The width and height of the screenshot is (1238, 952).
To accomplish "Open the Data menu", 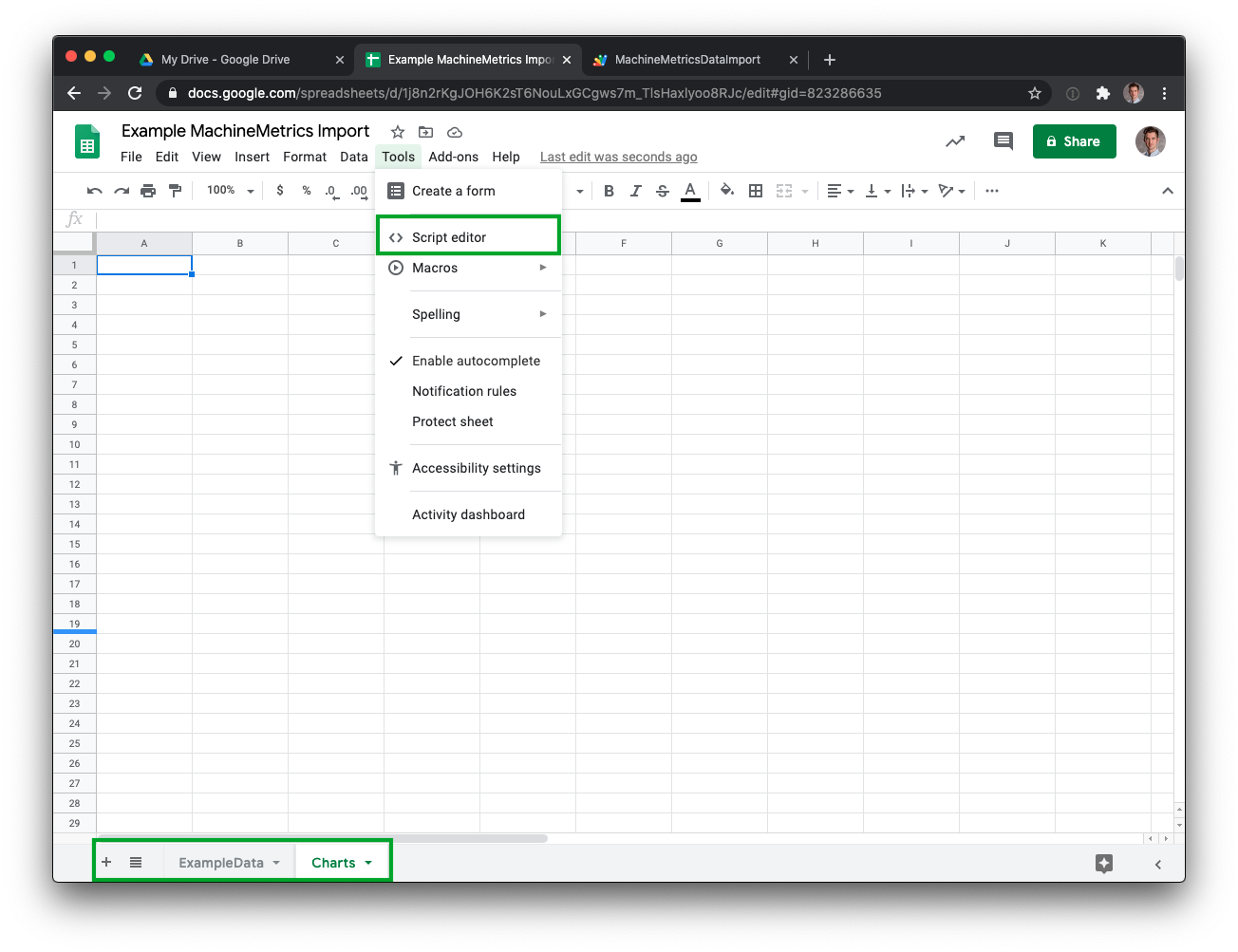I will point(354,157).
